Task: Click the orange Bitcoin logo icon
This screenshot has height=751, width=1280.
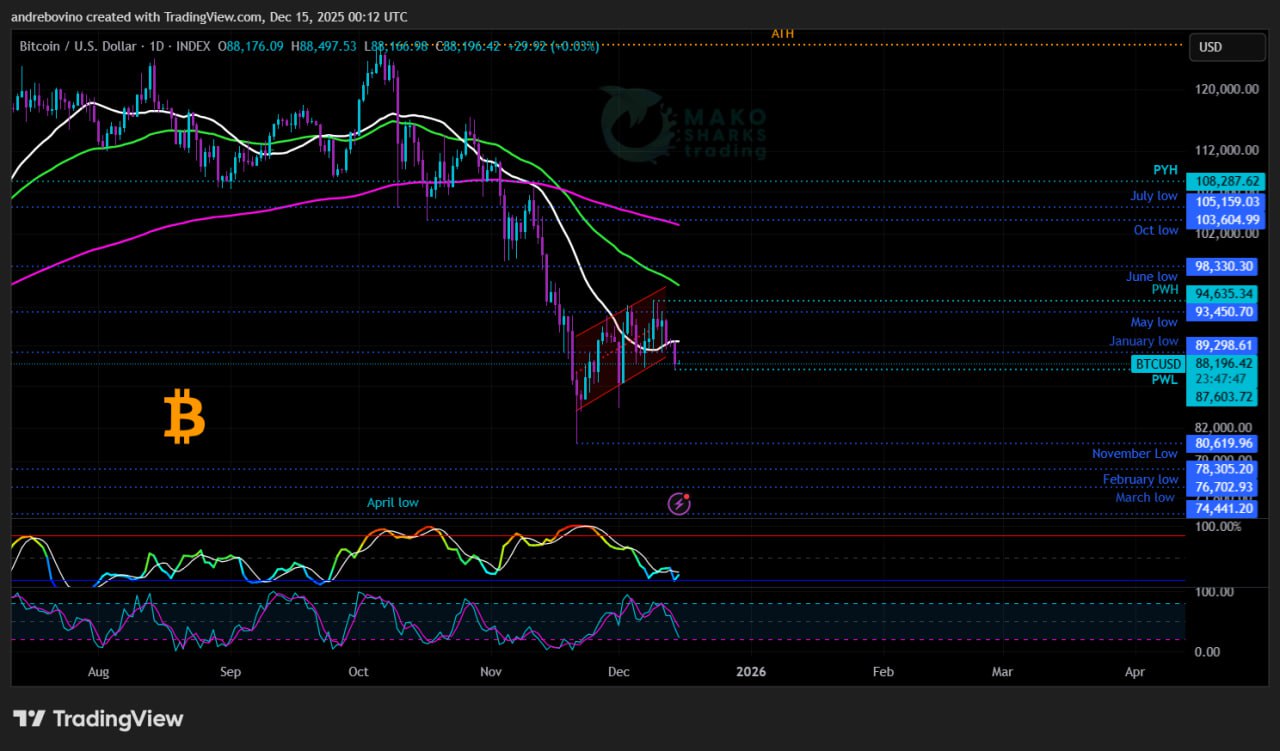Action: 184,417
